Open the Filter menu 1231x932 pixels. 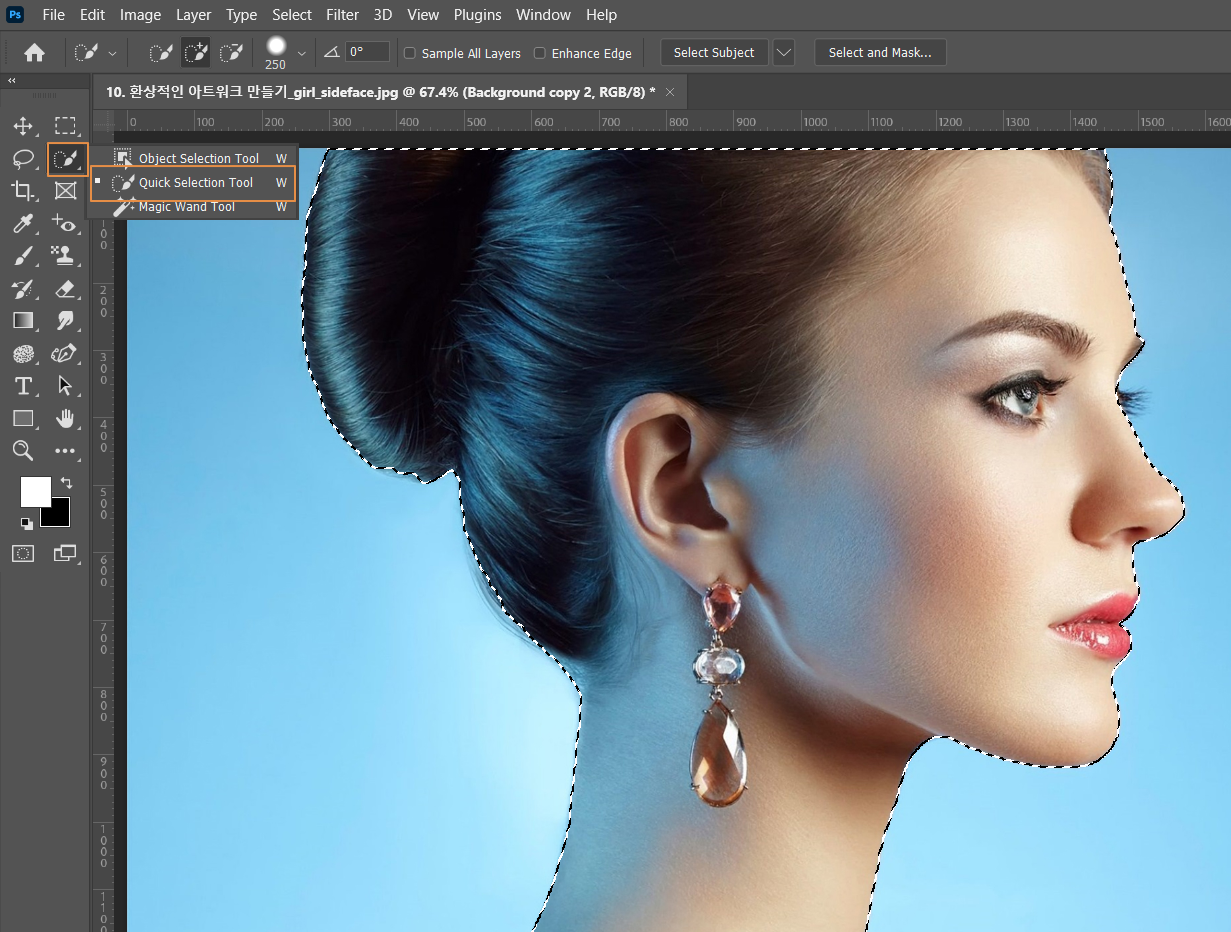[x=342, y=15]
